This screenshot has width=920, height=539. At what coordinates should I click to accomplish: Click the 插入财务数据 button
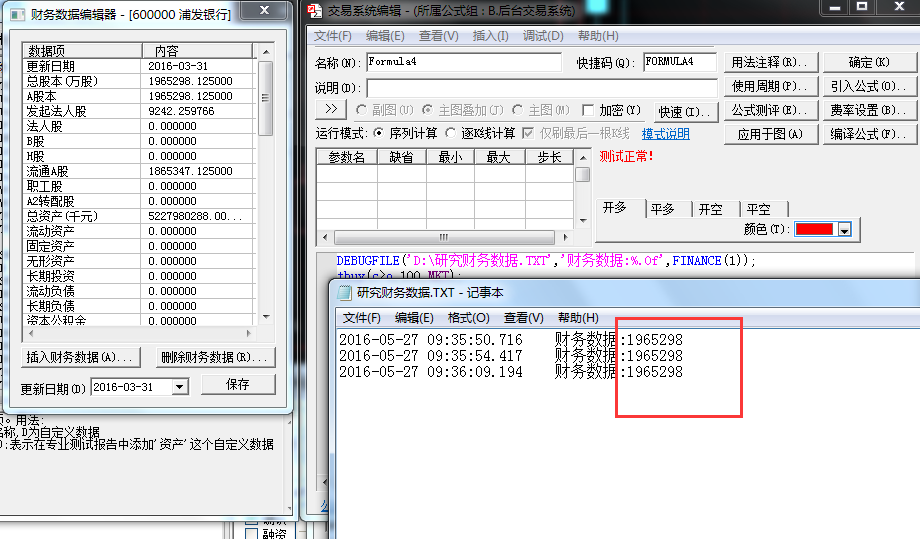point(80,357)
